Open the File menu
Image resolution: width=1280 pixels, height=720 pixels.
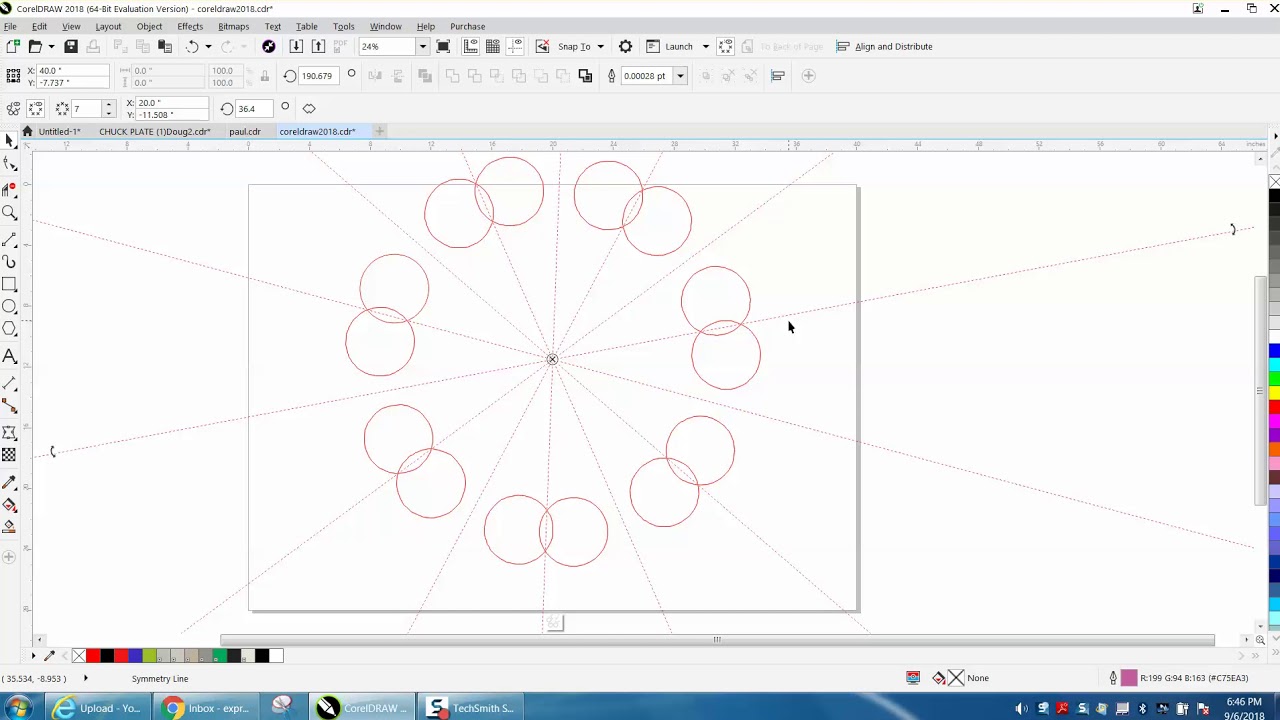point(10,26)
